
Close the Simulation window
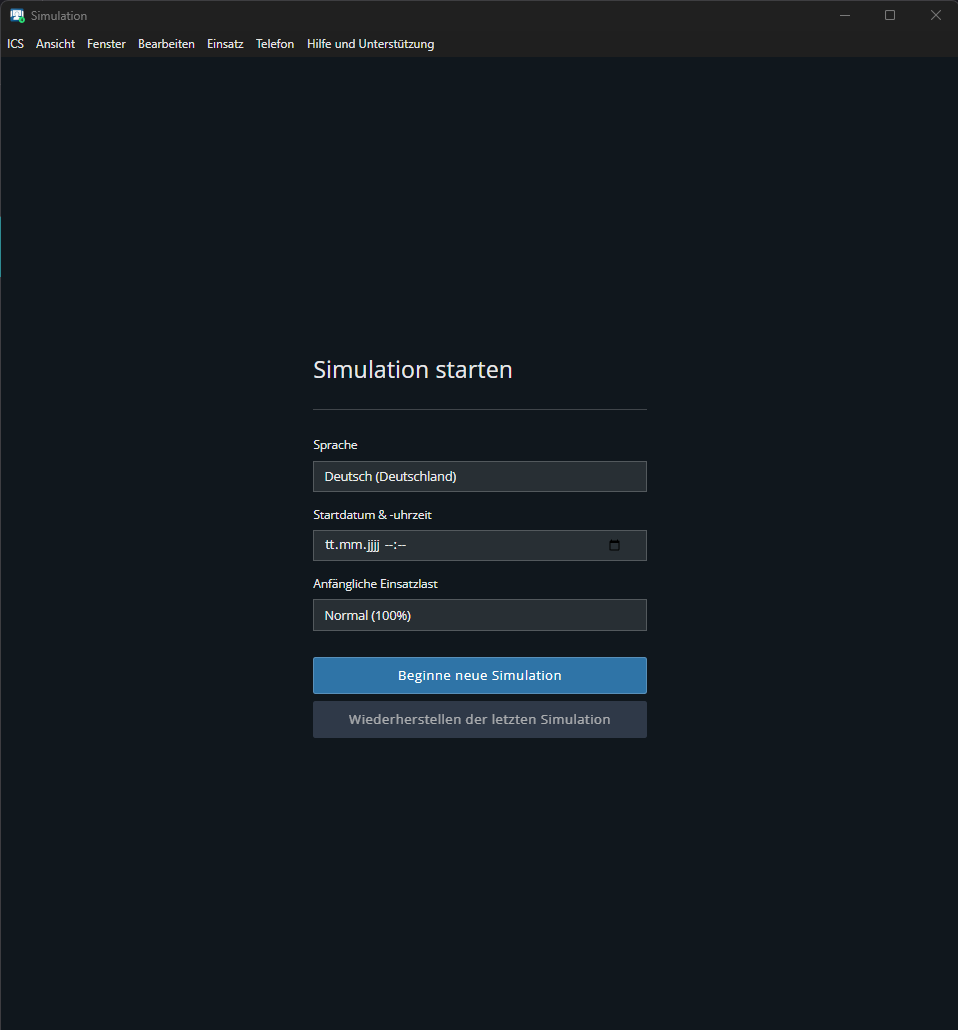[935, 16]
